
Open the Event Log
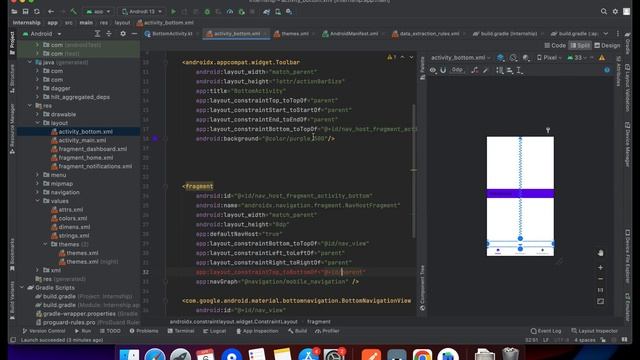point(546,331)
